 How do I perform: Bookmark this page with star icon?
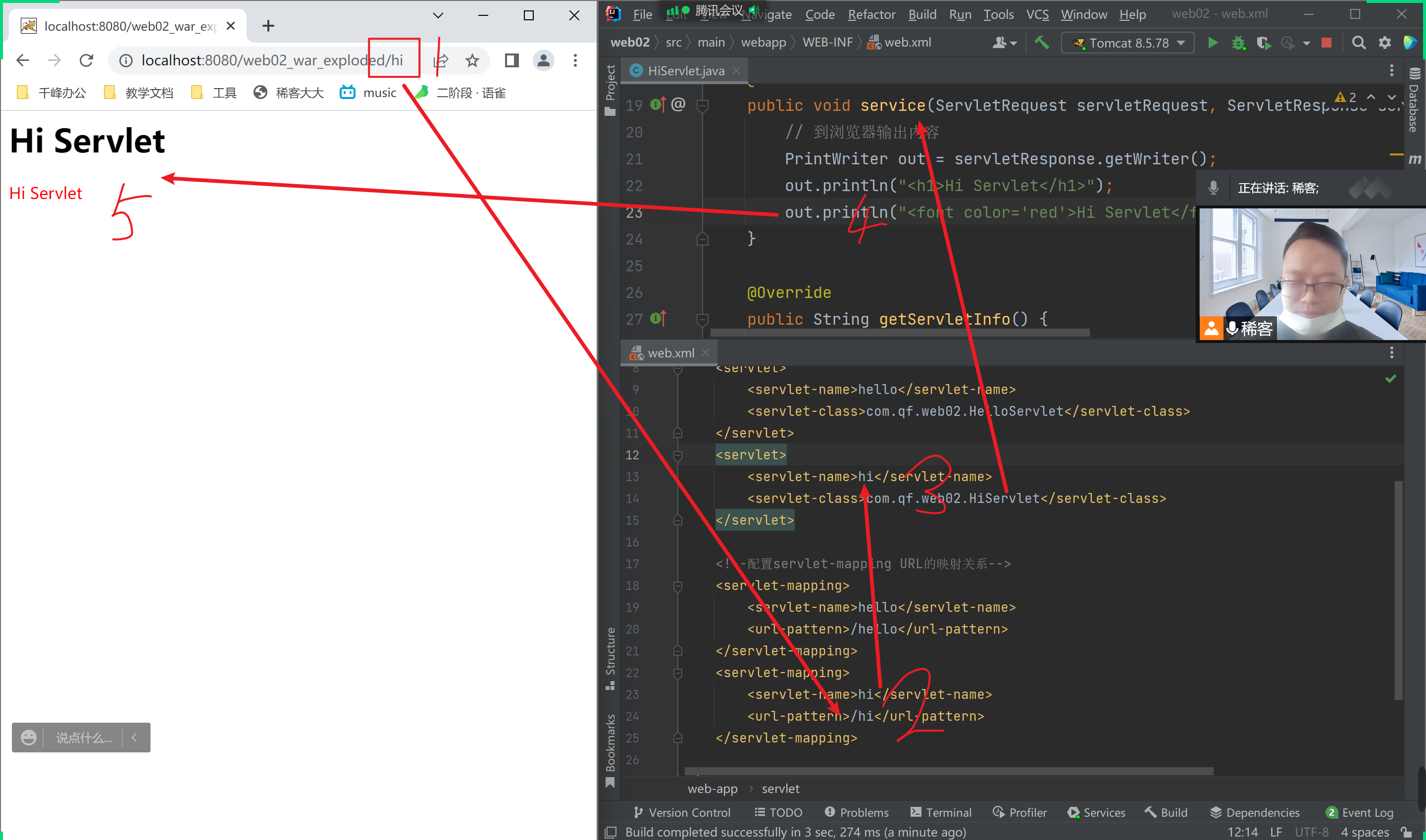472,60
